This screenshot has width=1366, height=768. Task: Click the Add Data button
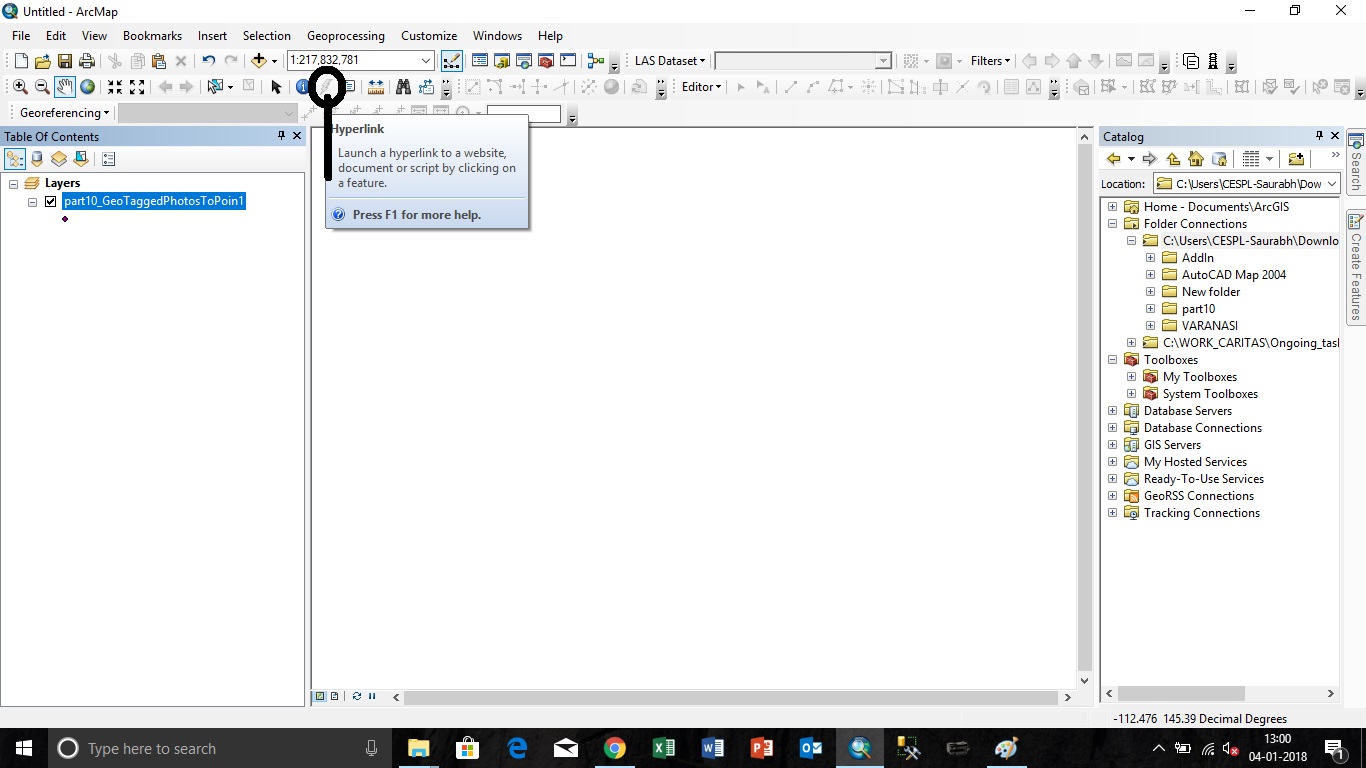(x=259, y=61)
